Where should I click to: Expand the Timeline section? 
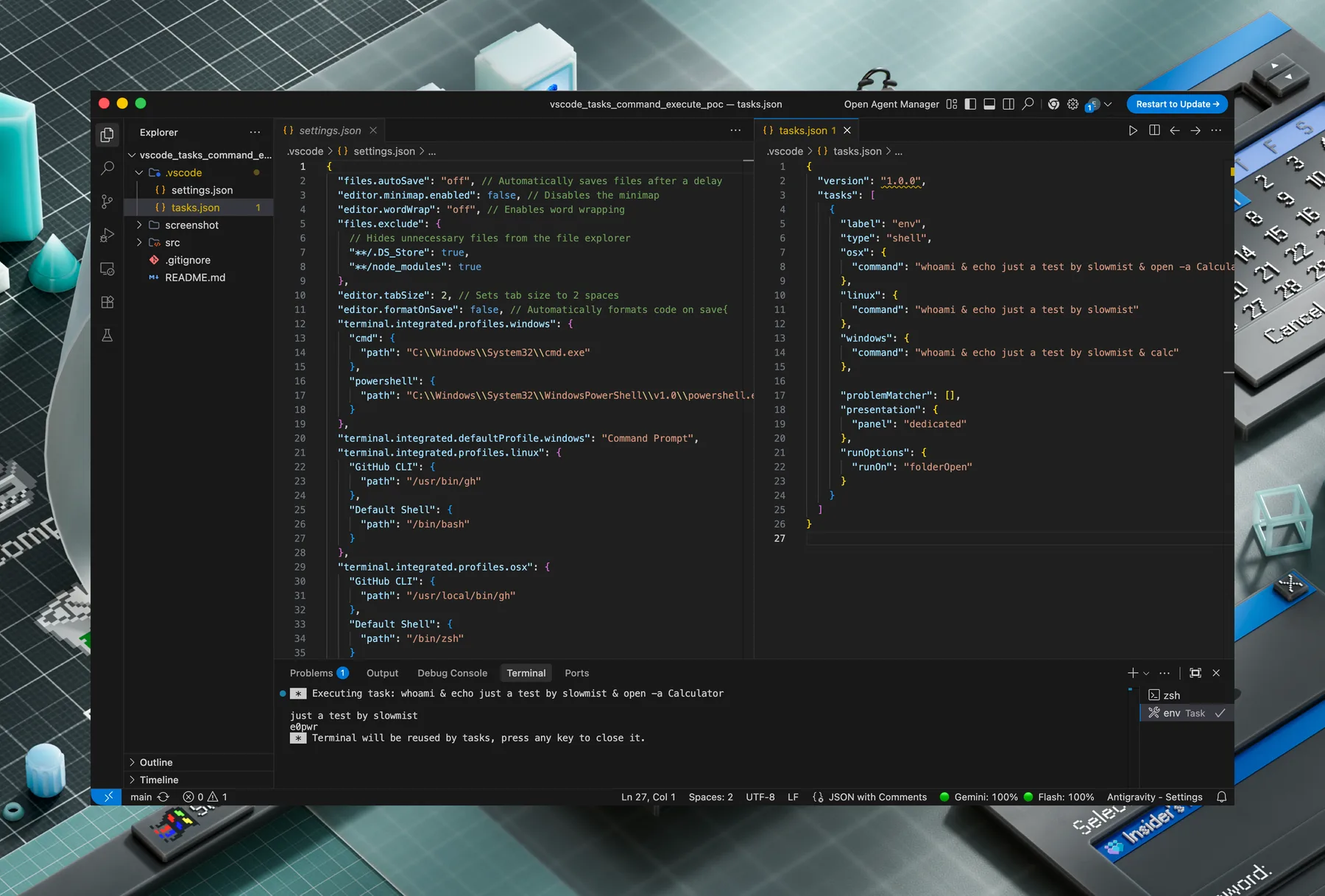tap(132, 780)
